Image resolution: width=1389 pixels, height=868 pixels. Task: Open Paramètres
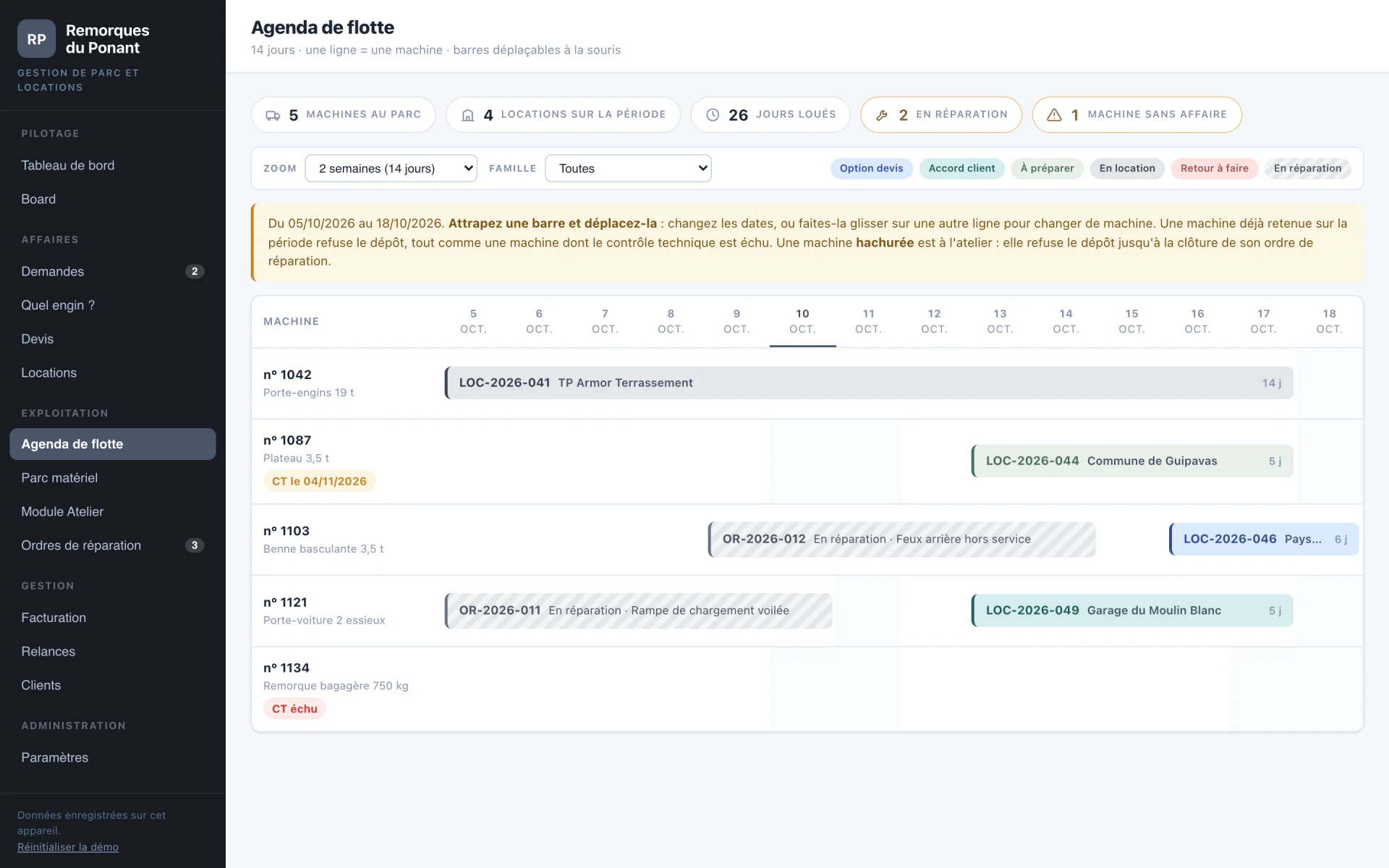[113, 757]
